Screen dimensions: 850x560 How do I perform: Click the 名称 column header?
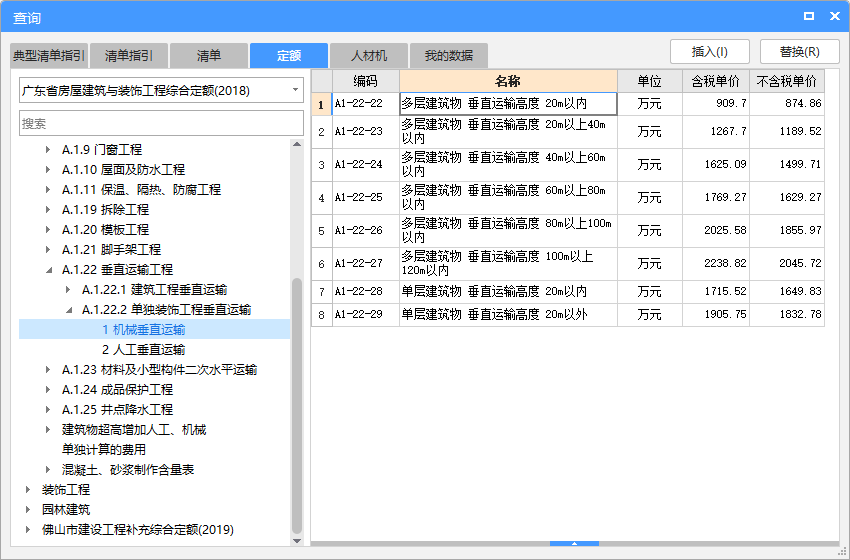click(x=508, y=81)
